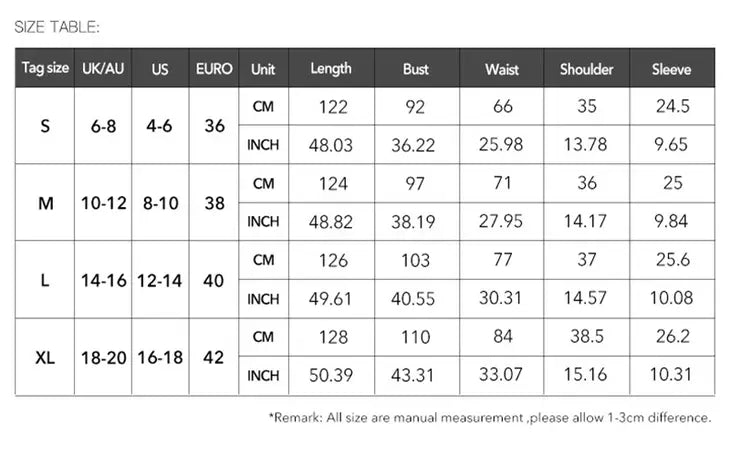Click the 24.5 cm sleeve value
This screenshot has width=730, height=456.
671,107
